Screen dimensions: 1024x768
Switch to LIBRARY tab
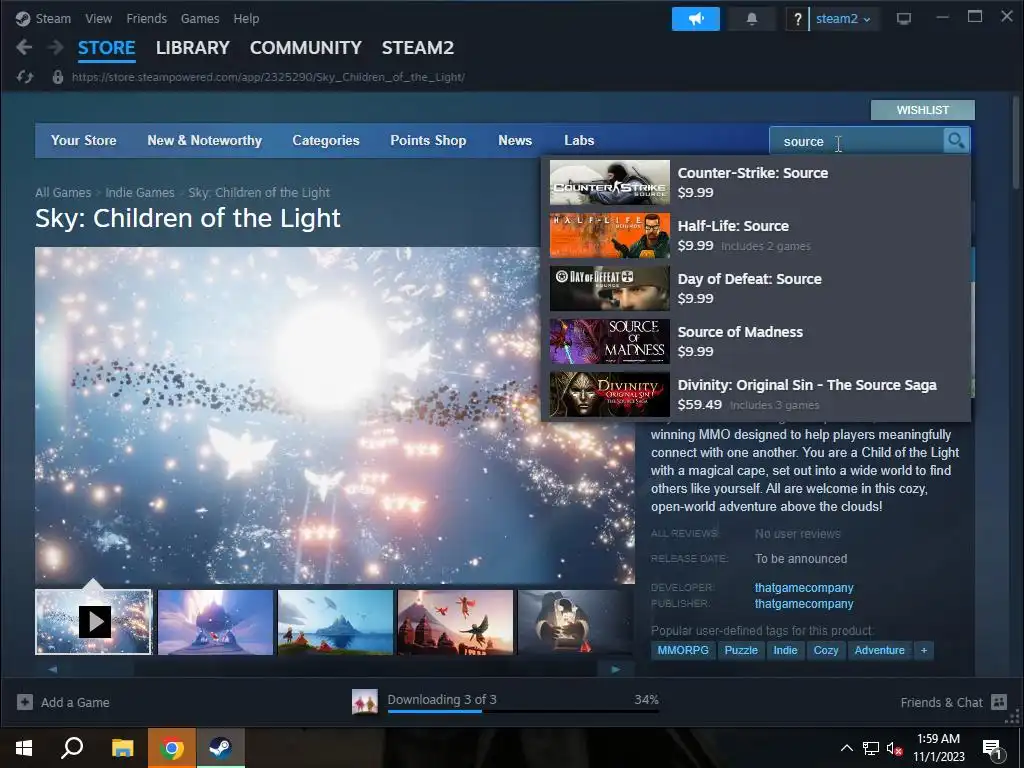[193, 48]
